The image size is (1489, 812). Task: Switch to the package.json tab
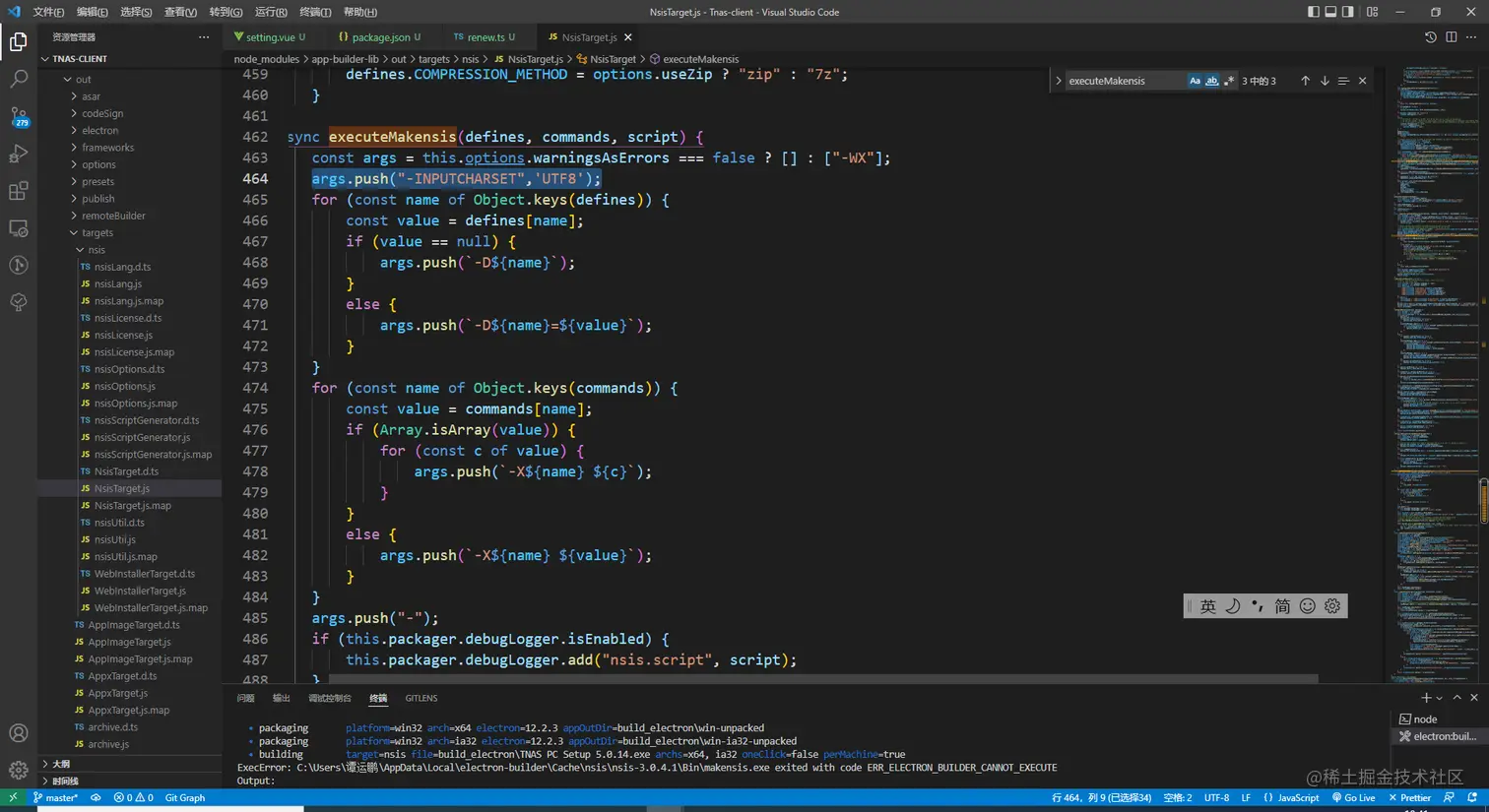pos(380,37)
